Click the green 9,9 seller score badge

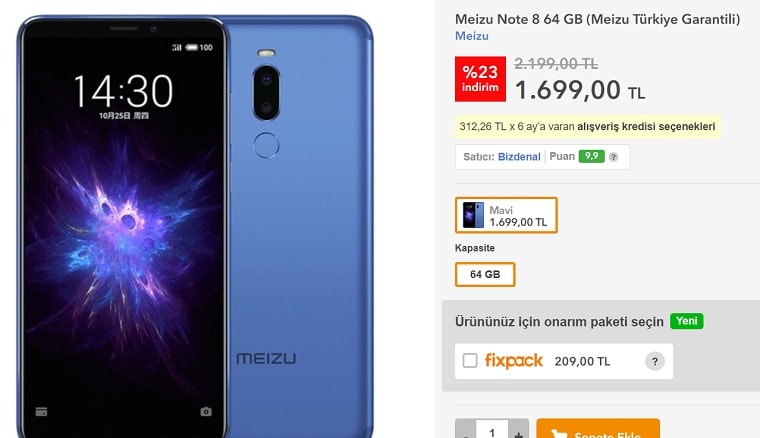(591, 156)
